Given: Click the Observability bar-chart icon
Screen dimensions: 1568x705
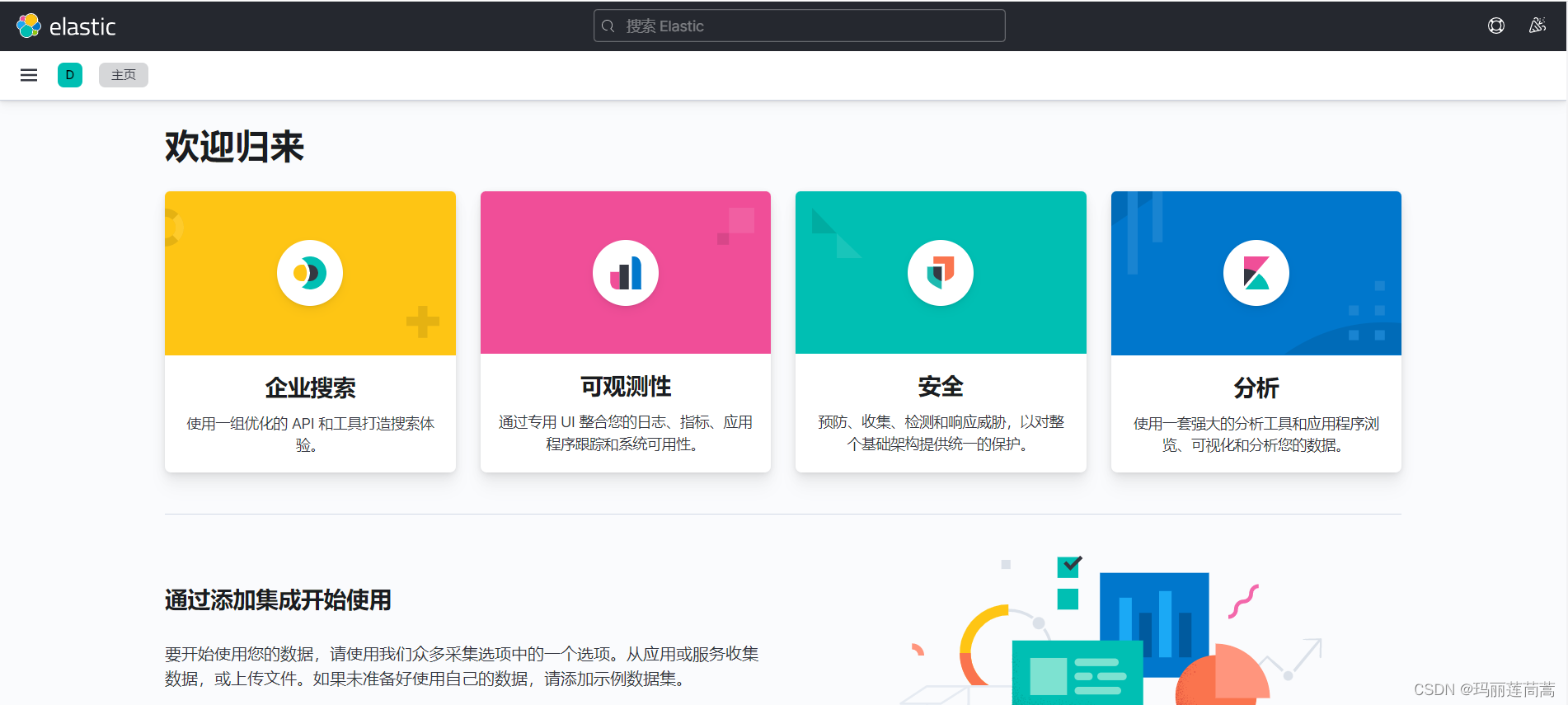Looking at the screenshot, I should point(626,273).
